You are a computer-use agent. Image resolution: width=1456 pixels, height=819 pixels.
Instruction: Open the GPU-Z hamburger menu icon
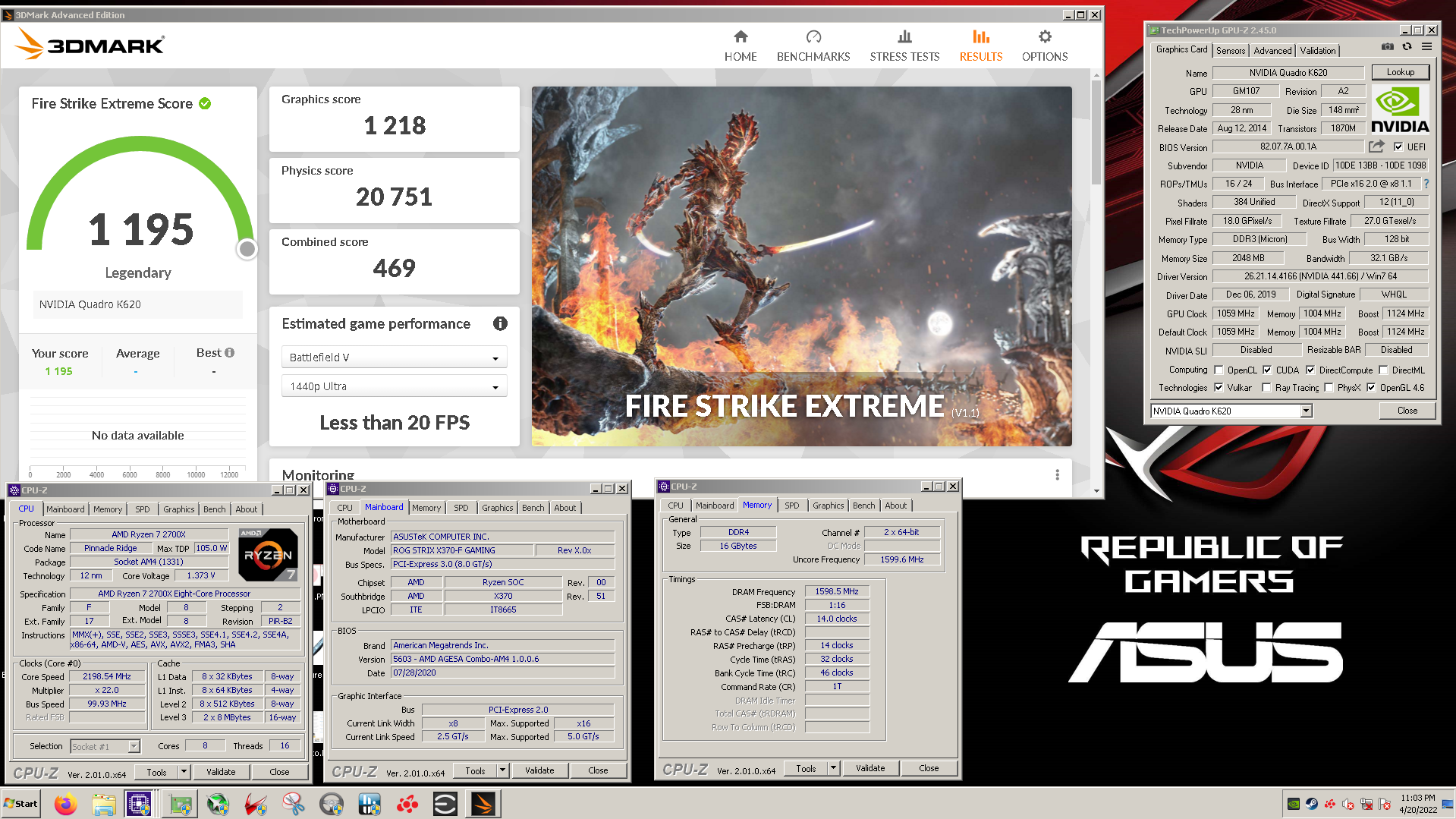pos(1426,46)
